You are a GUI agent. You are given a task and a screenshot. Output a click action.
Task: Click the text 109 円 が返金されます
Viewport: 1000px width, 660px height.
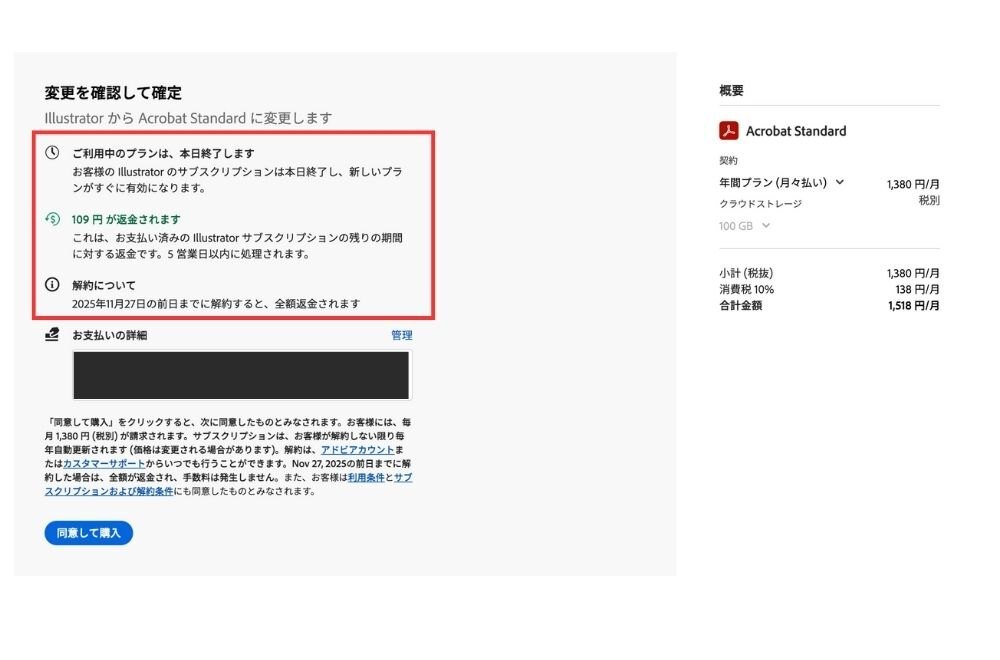click(x=126, y=219)
